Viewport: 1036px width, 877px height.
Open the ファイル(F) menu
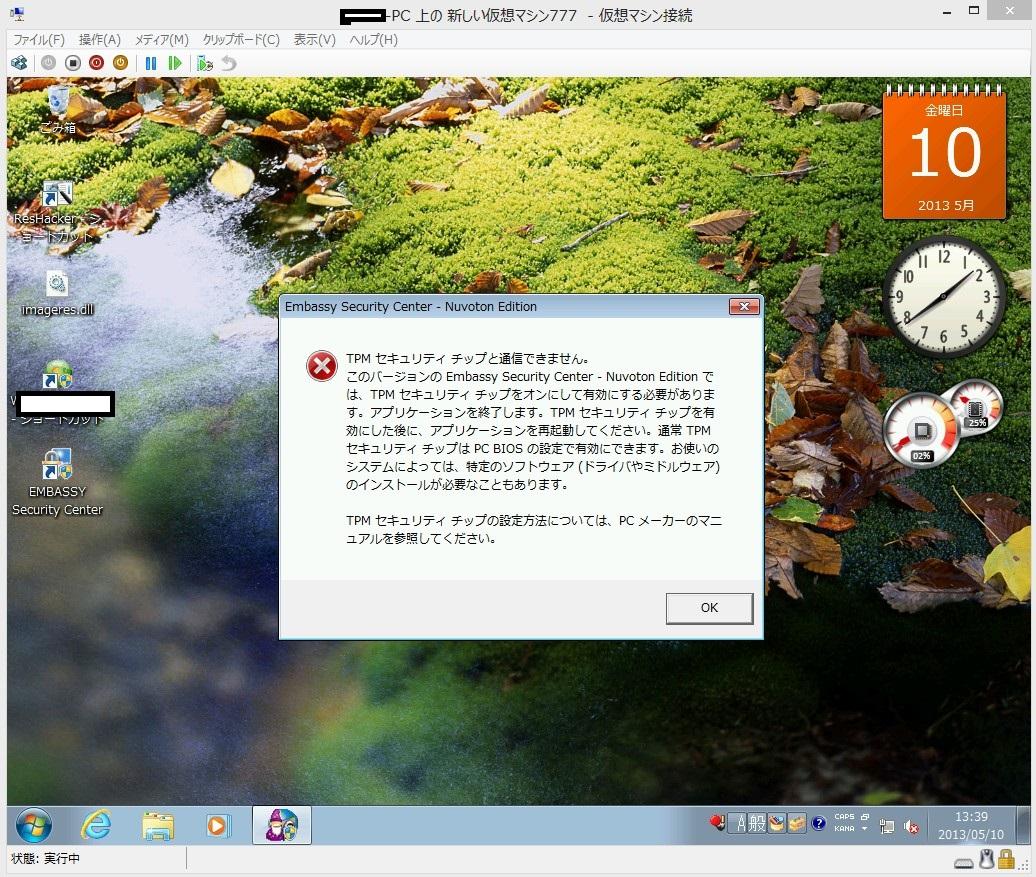[39, 40]
